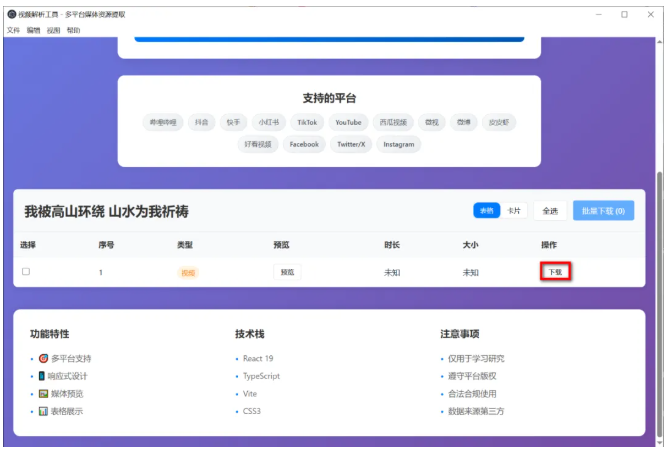This screenshot has width=669, height=454.
Task: Tick the checkbox for row 1
Action: (26, 271)
